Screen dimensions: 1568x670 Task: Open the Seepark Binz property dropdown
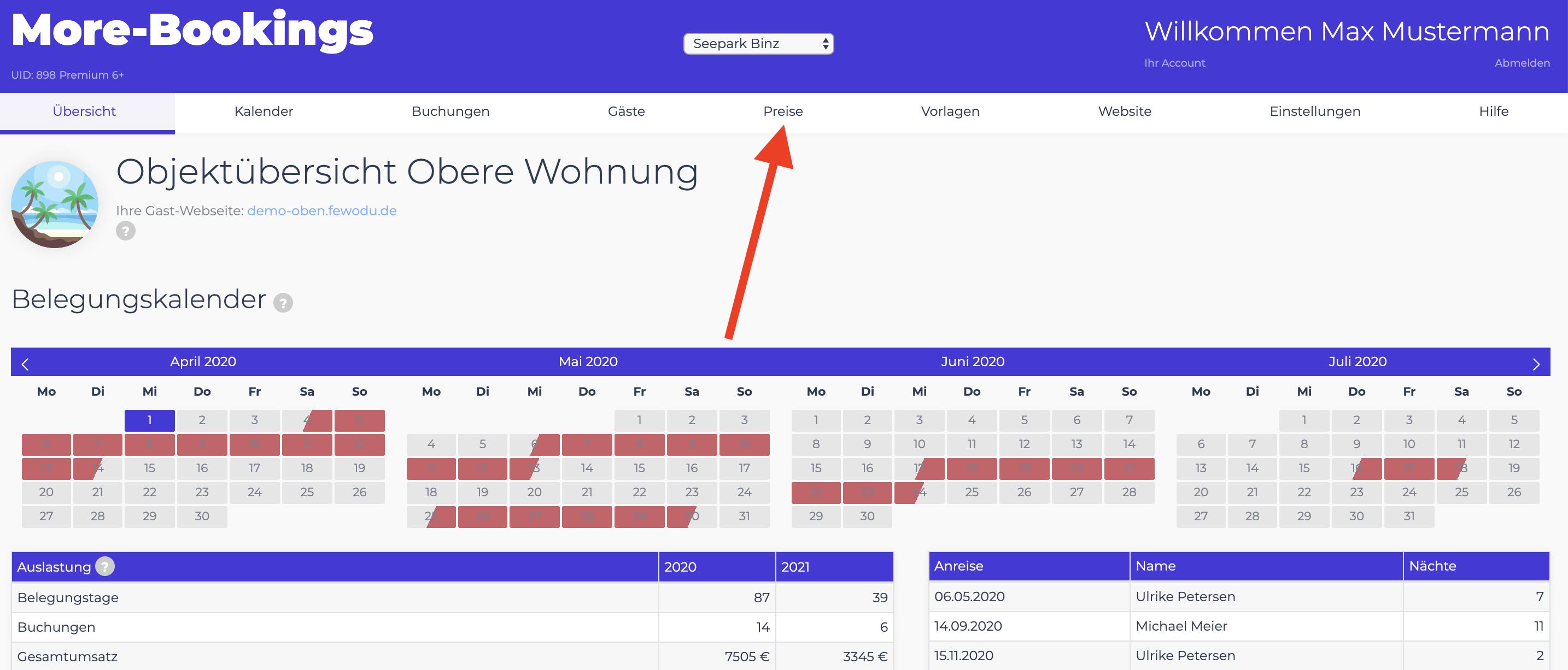[x=758, y=44]
